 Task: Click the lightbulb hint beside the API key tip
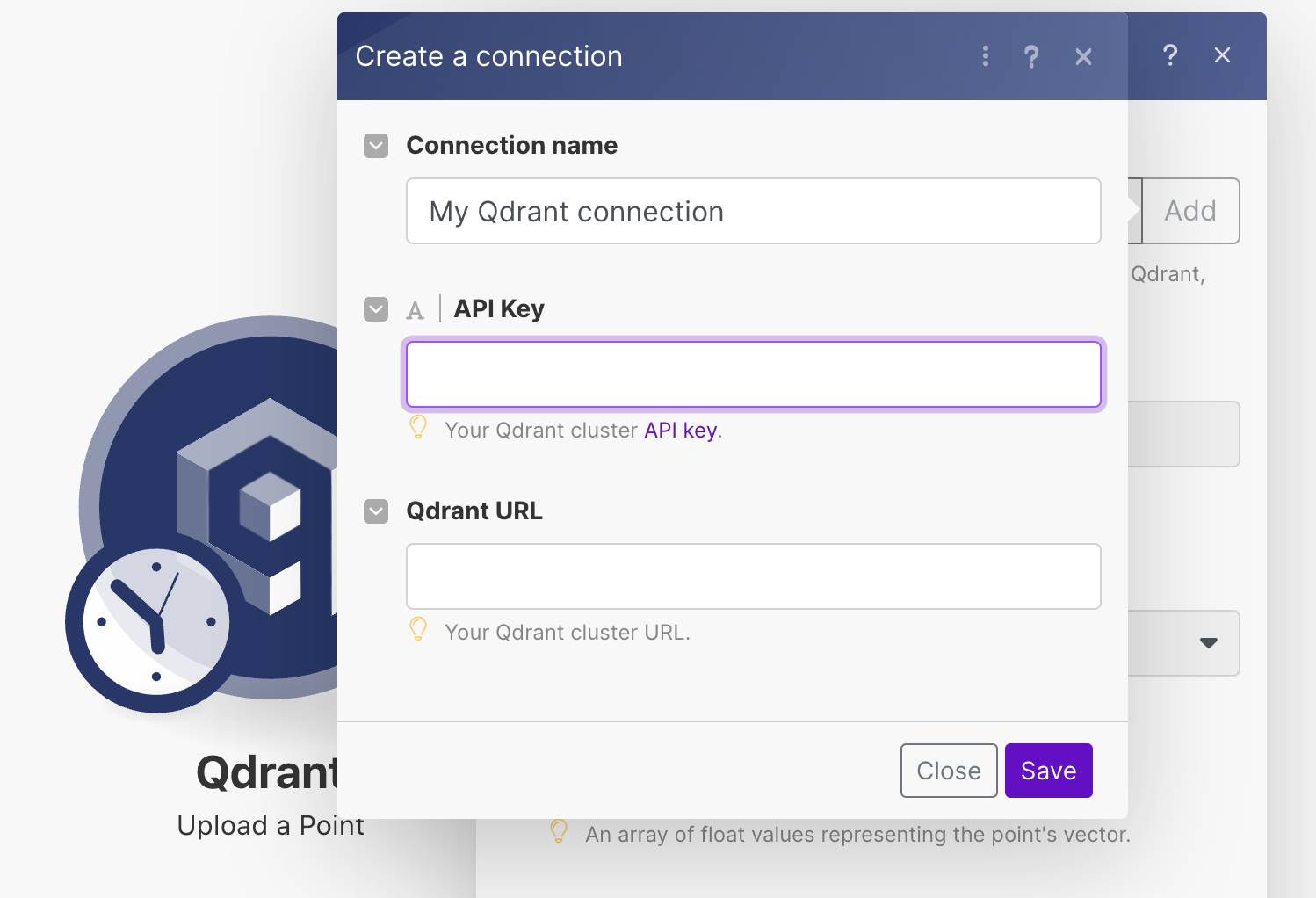[418, 428]
